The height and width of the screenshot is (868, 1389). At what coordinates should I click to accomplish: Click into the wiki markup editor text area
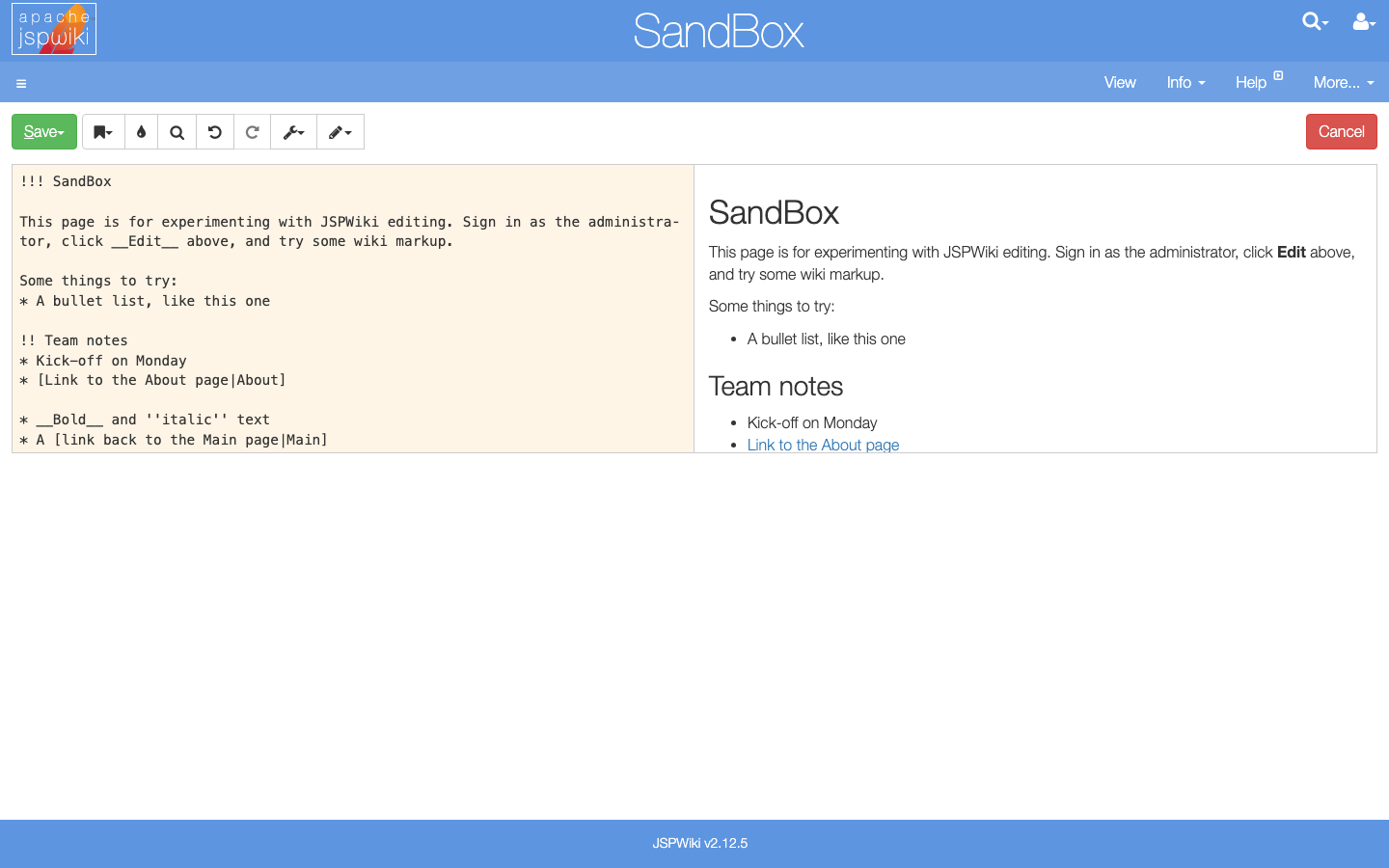[x=353, y=309]
